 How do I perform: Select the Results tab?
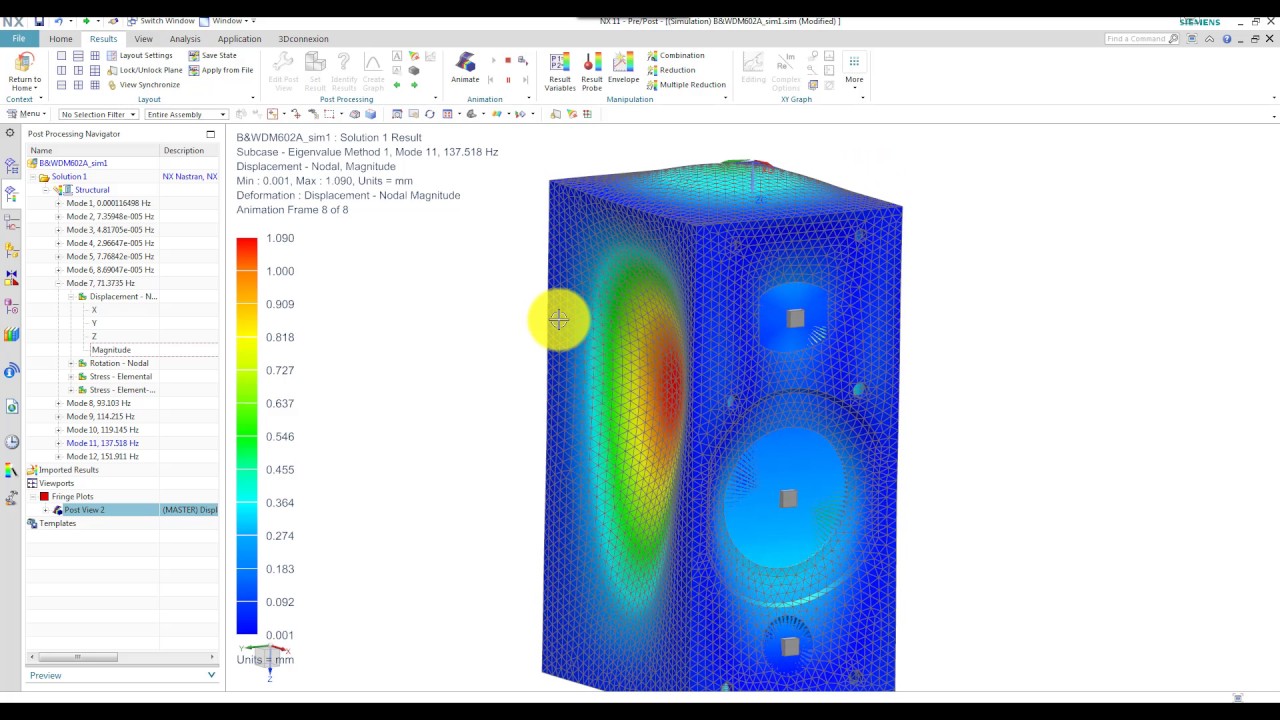click(103, 39)
